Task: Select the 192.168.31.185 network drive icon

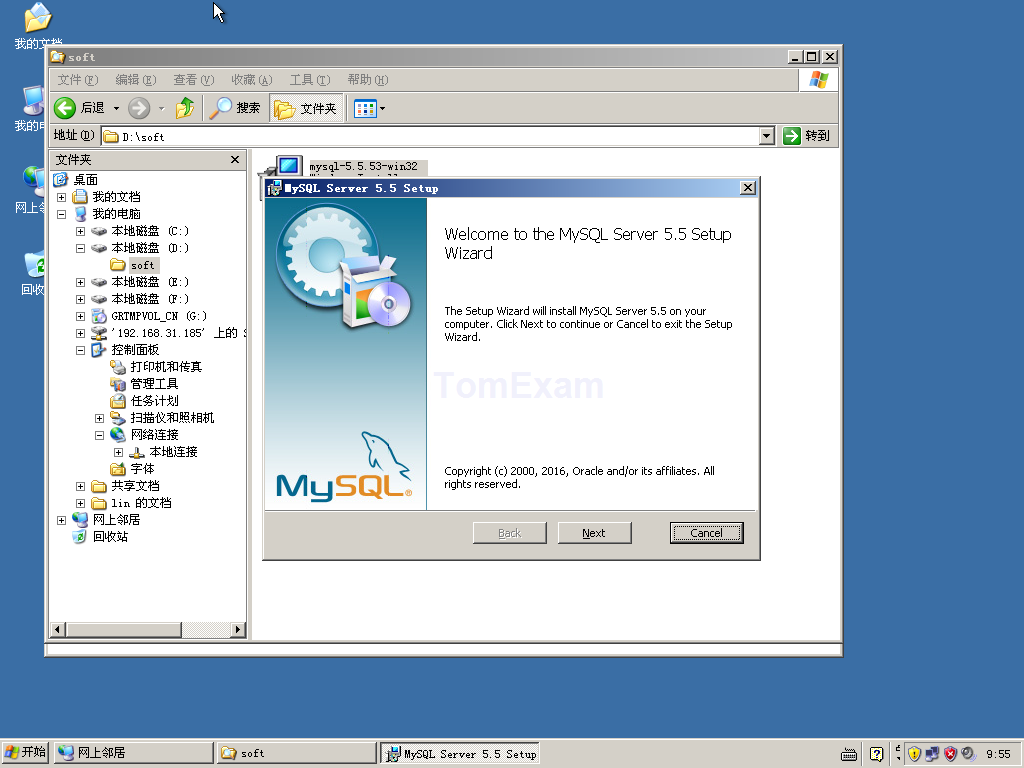Action: (99, 333)
